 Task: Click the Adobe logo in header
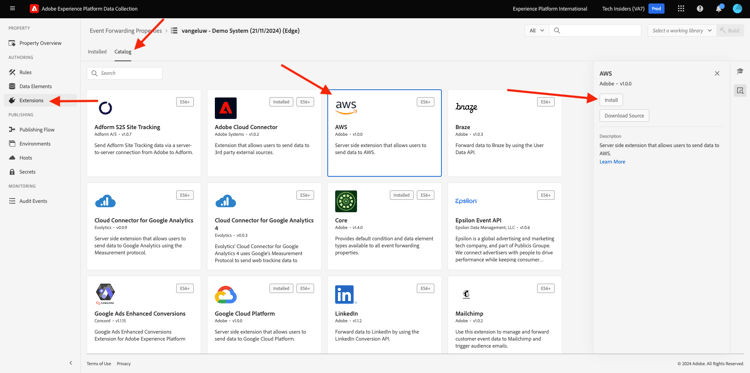[34, 9]
